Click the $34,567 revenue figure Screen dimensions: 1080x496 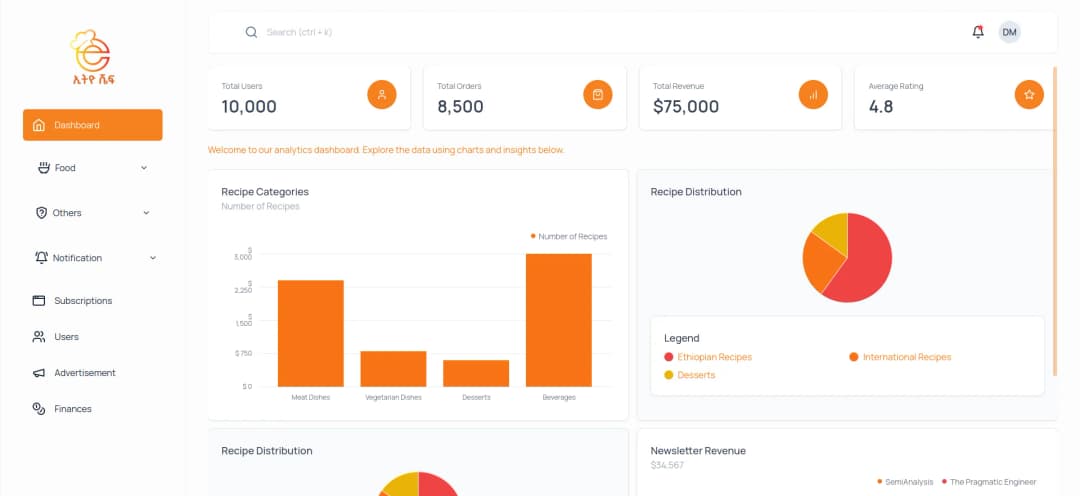tap(667, 466)
